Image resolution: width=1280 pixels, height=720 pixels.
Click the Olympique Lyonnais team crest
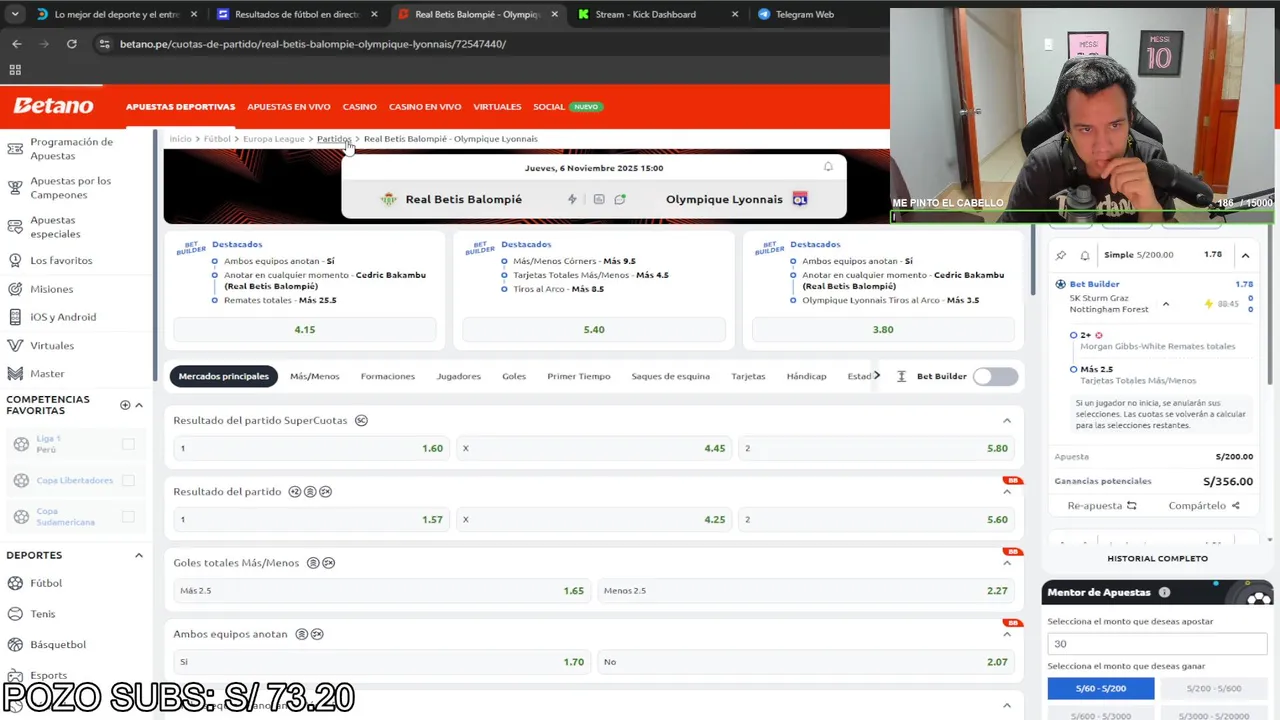coord(800,199)
